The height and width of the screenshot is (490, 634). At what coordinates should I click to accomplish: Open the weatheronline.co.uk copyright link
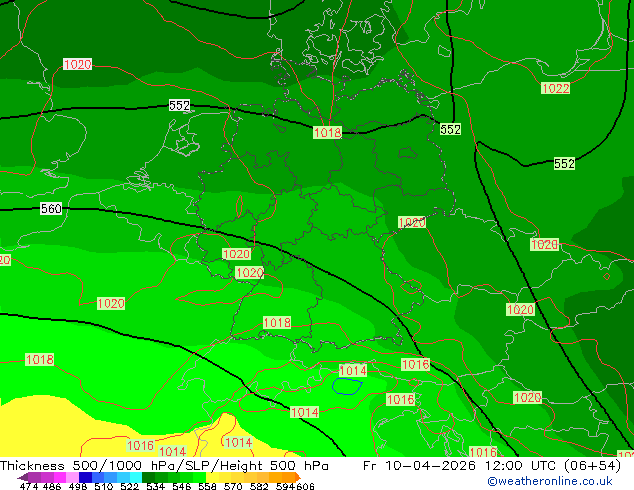point(549,481)
